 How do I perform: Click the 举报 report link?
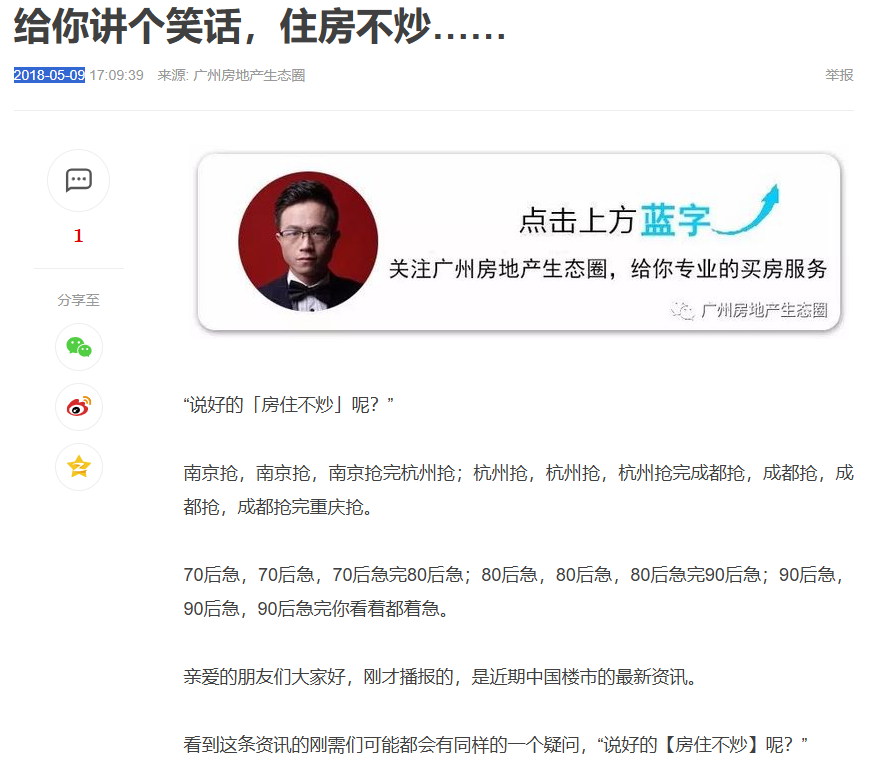point(839,75)
